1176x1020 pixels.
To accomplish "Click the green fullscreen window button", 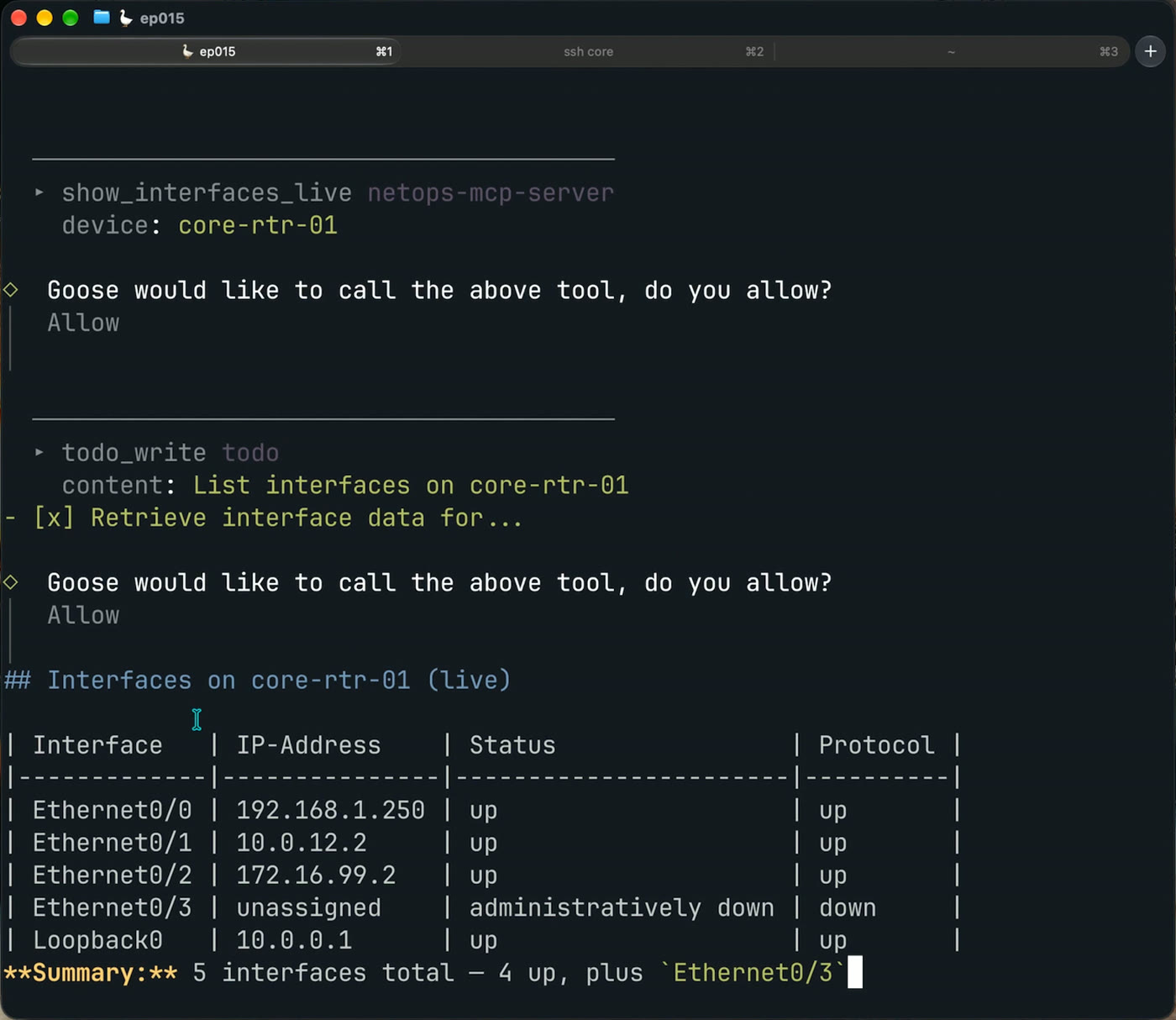I will point(71,18).
